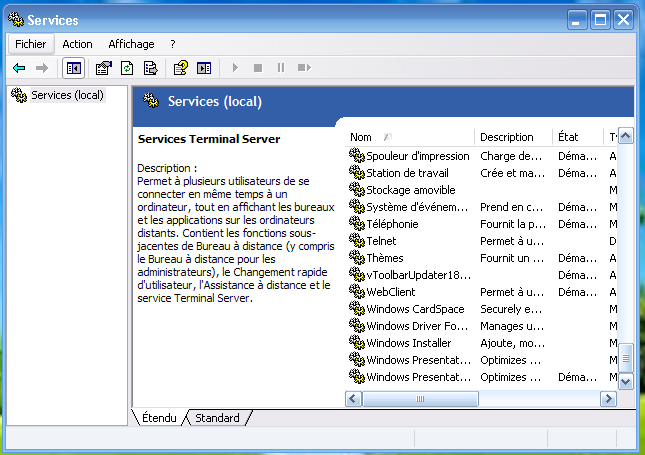645x455 pixels.
Task: Click the horizontal scrollbar right arrow
Action: (x=608, y=399)
